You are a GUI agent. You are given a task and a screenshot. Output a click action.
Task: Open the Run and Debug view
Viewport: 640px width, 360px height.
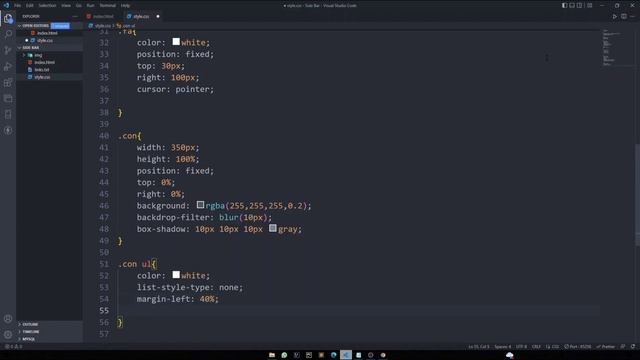pyautogui.click(x=8, y=66)
